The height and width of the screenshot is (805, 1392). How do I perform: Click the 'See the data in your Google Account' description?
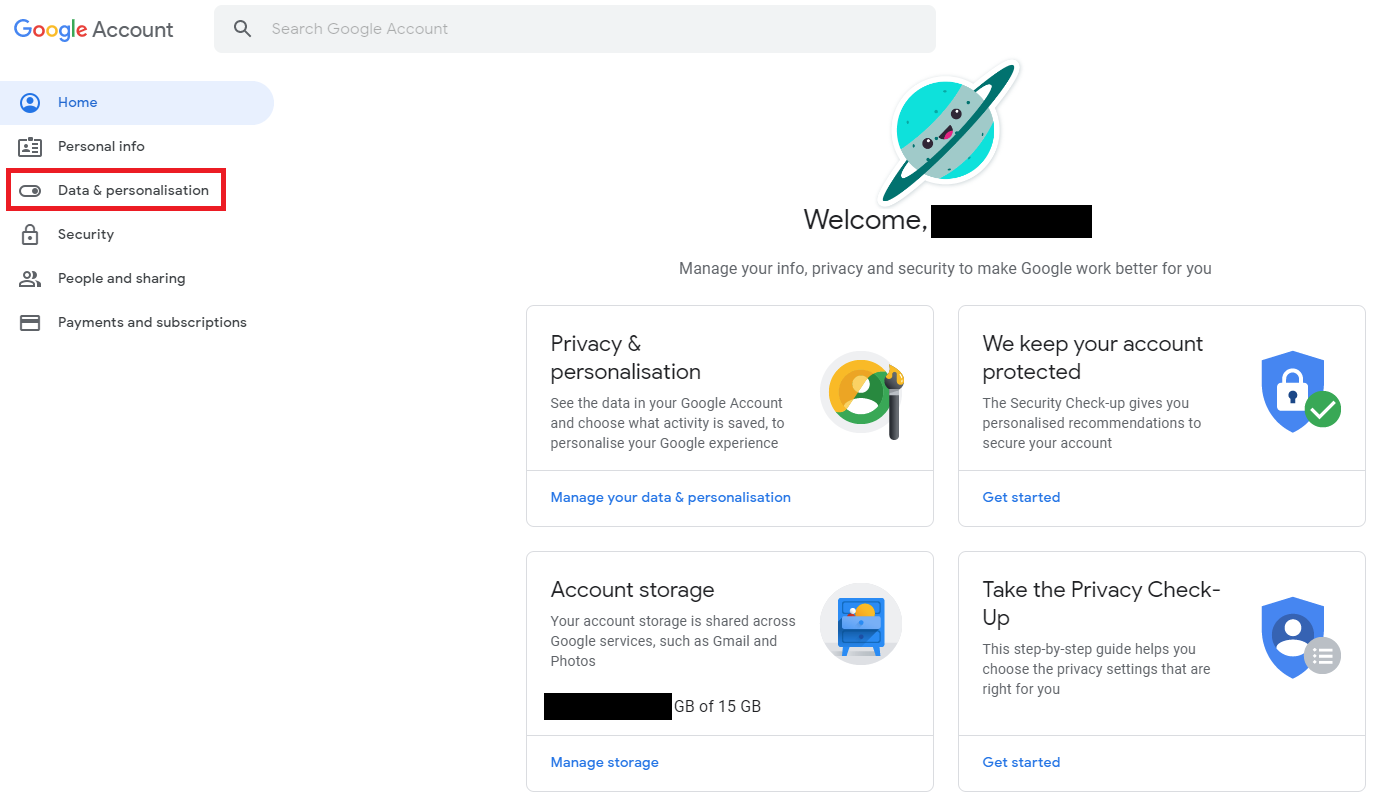coord(667,423)
